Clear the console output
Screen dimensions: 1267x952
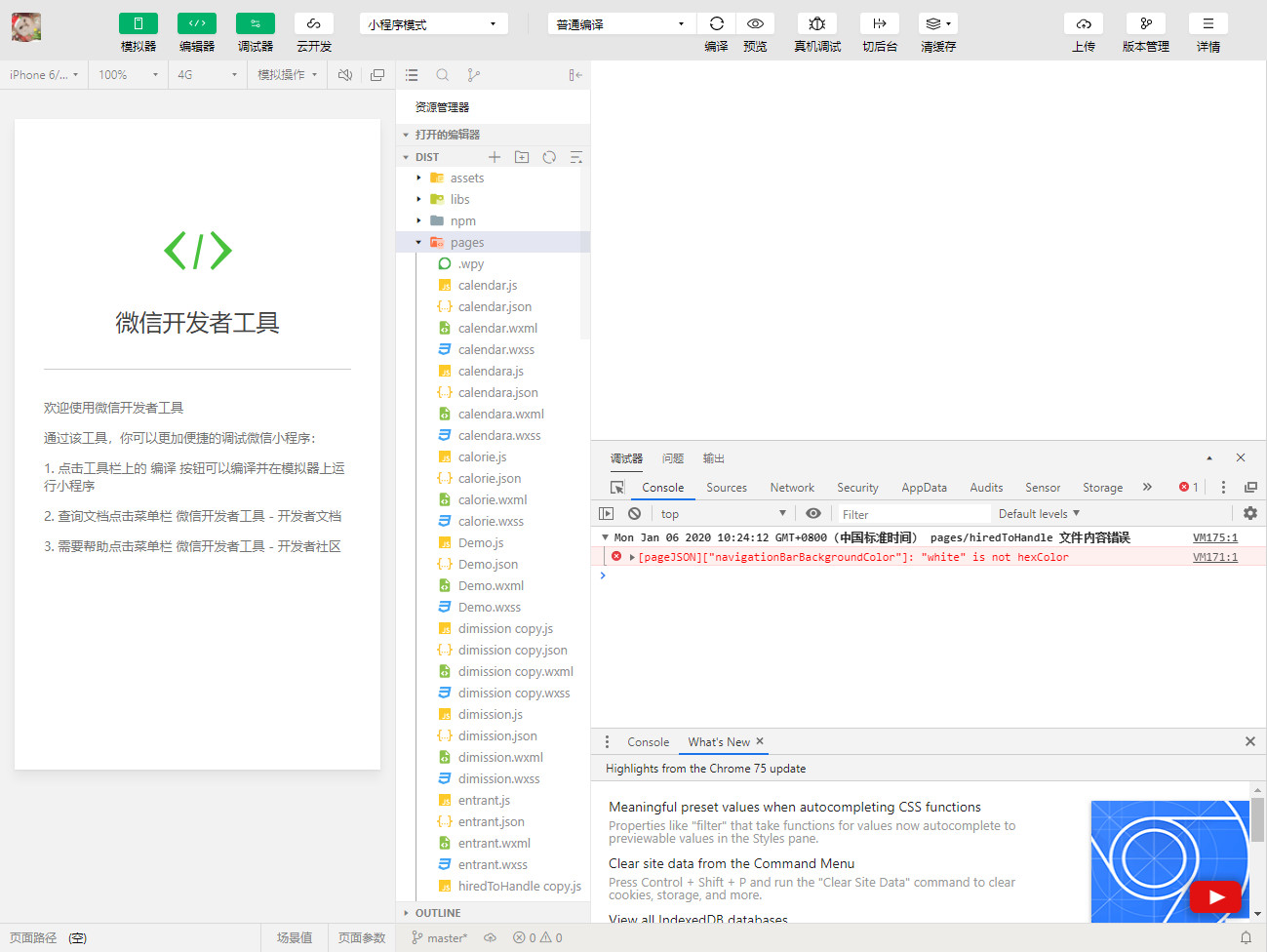(635, 513)
